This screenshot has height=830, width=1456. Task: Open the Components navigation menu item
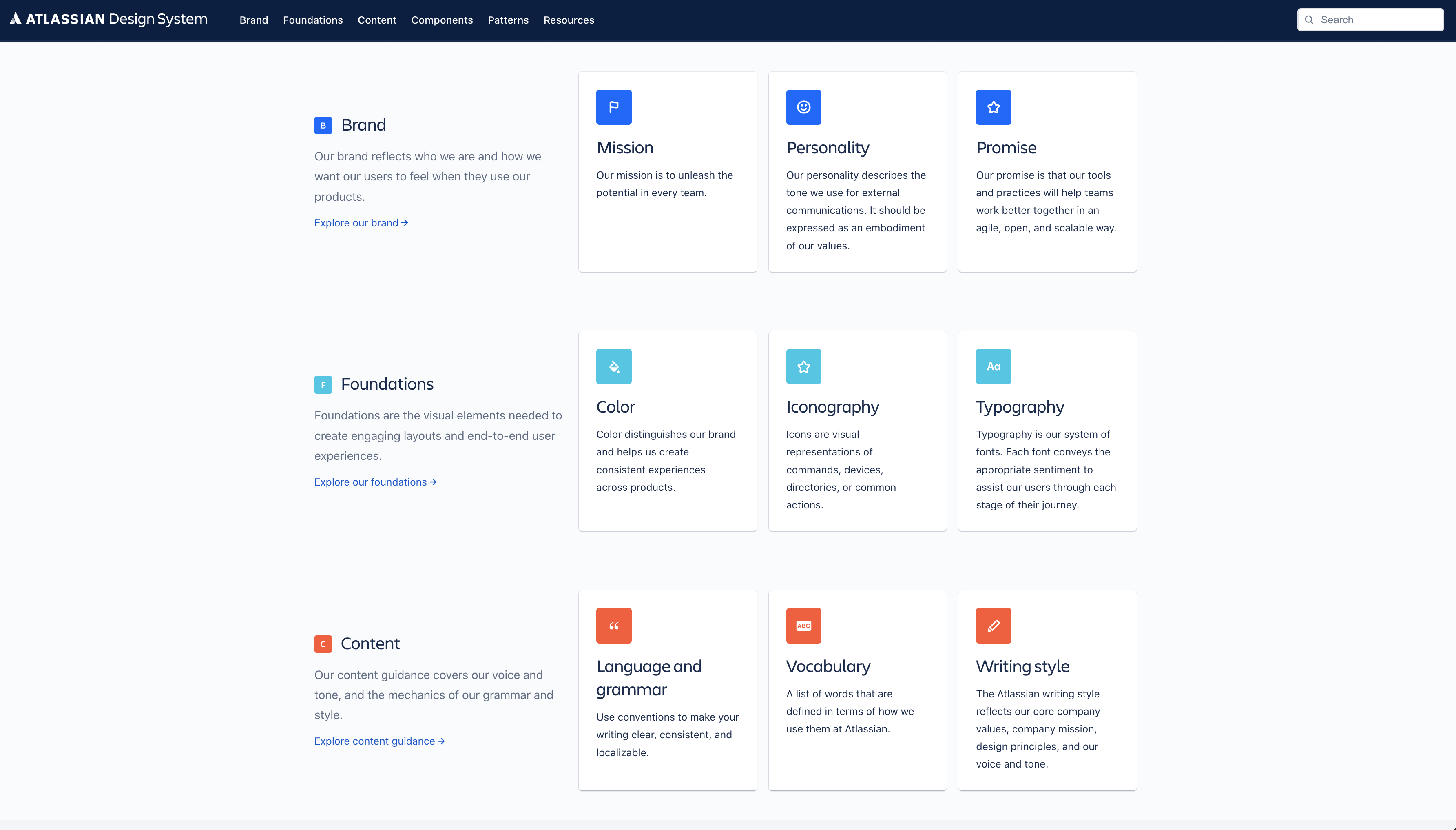pyautogui.click(x=441, y=20)
